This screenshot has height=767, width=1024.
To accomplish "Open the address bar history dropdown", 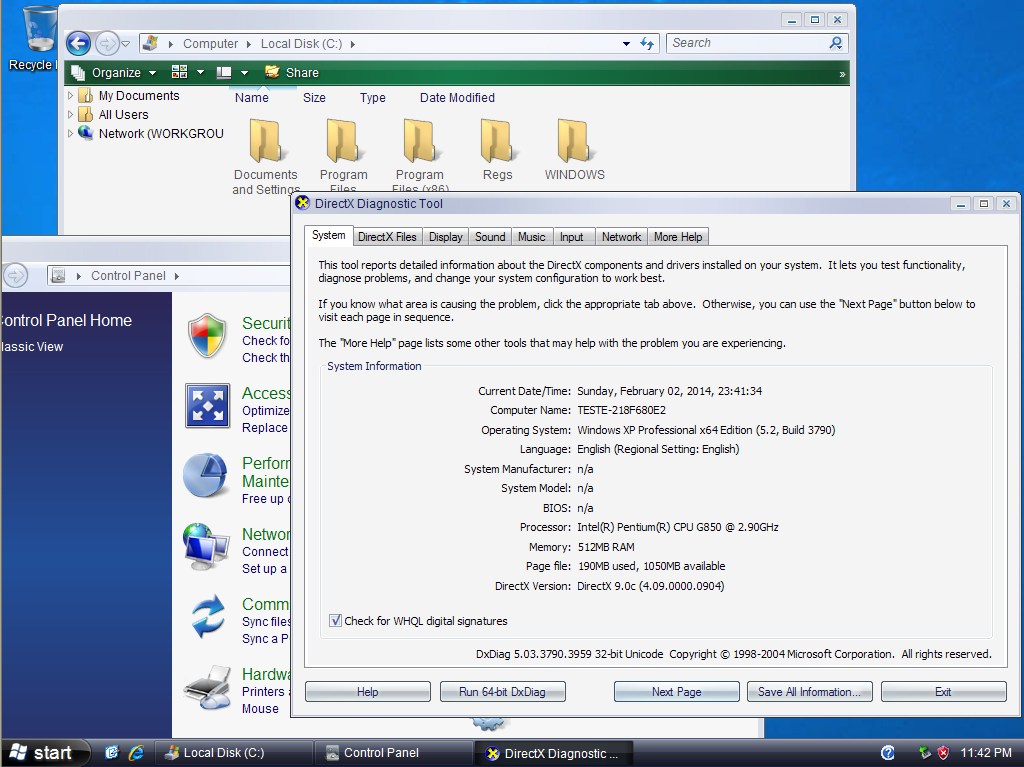I will (626, 44).
